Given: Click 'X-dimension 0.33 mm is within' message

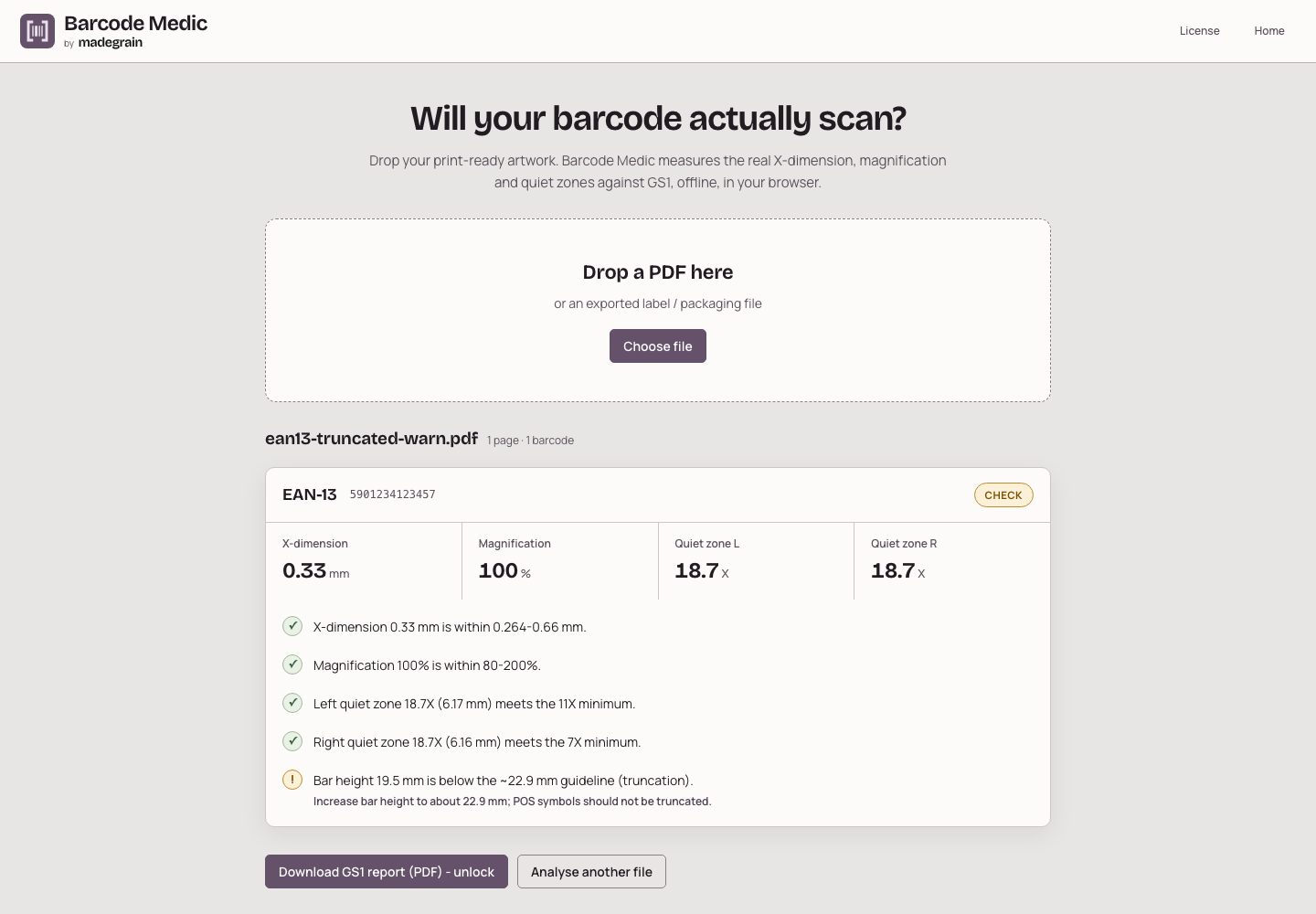Looking at the screenshot, I should click(450, 627).
